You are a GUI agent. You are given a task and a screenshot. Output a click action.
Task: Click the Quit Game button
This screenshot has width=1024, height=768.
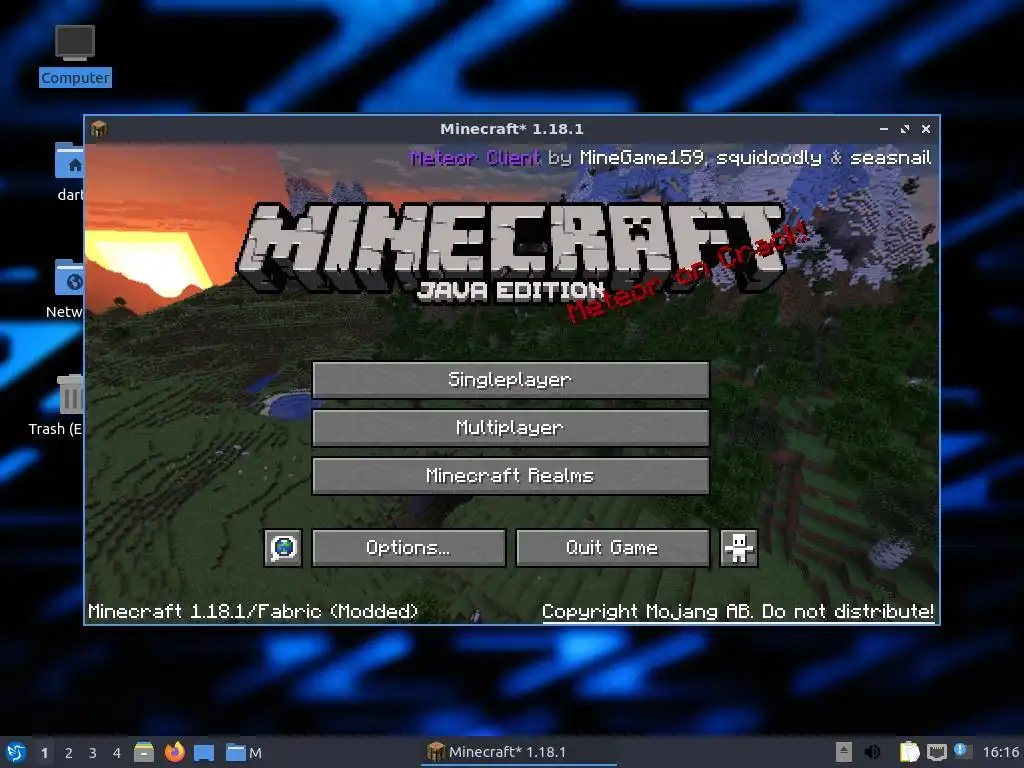pos(613,547)
